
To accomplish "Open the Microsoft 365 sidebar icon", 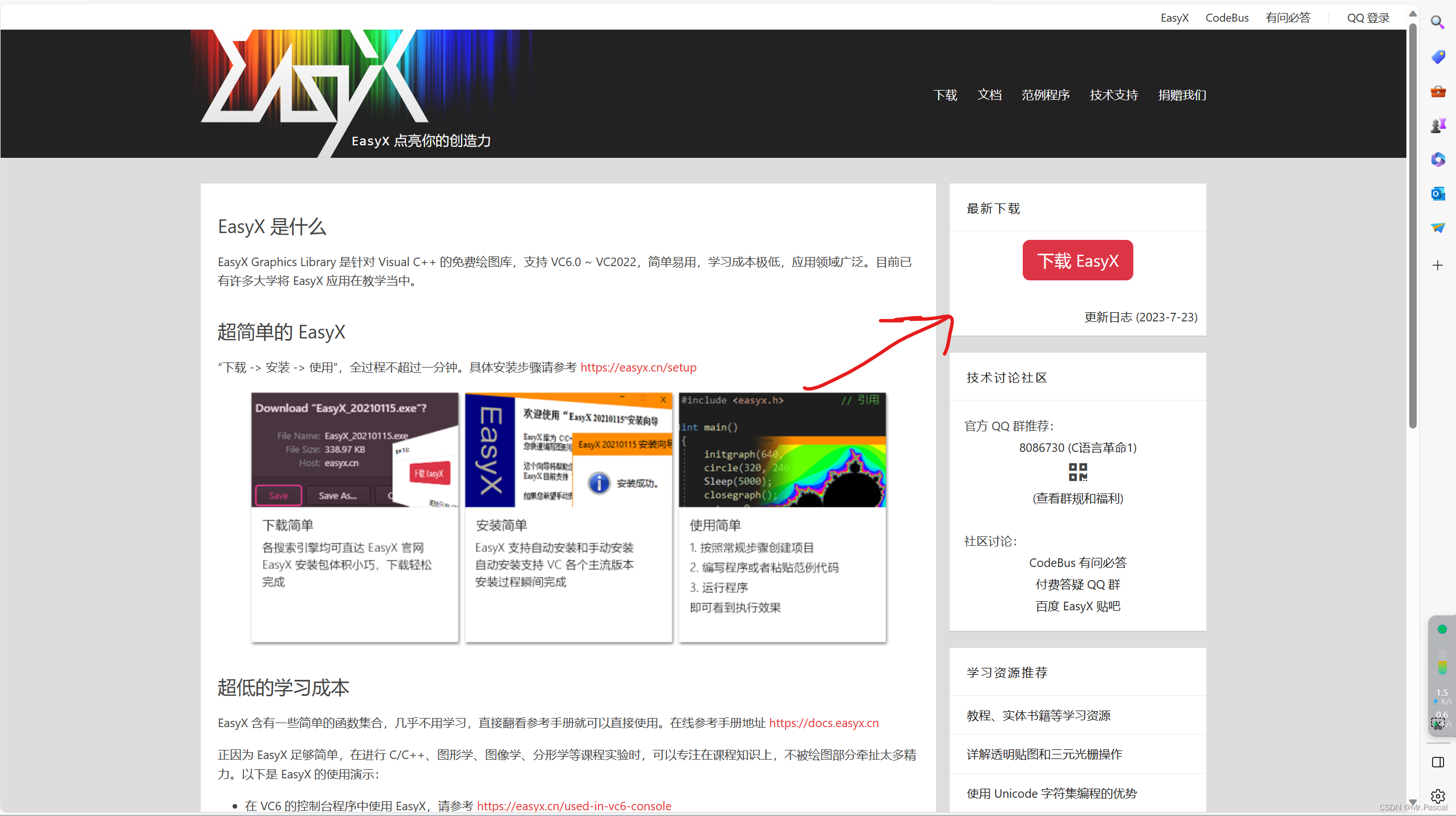I will coord(1438,160).
